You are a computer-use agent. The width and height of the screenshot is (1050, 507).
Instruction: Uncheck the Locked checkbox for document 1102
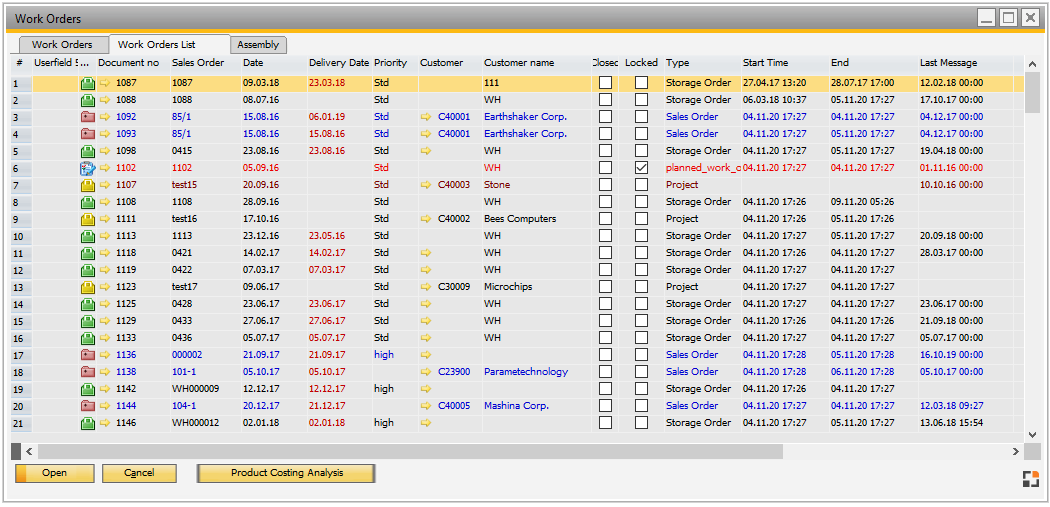(641, 168)
